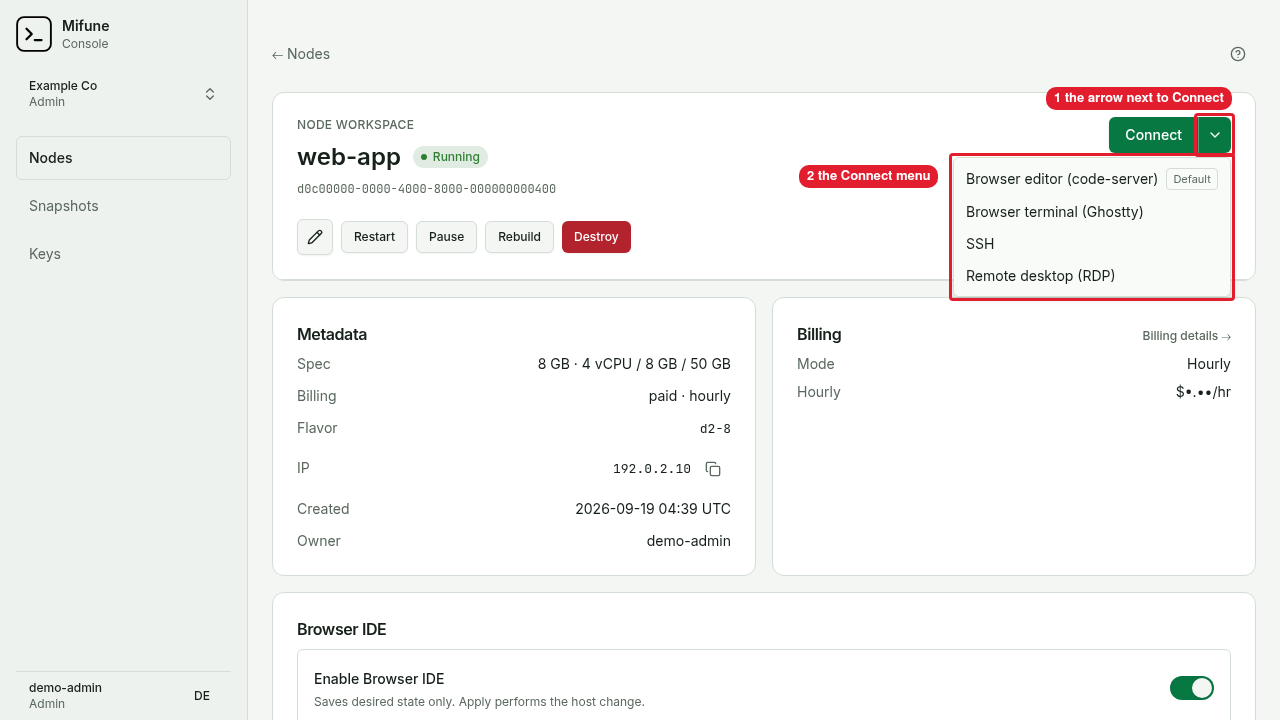Pause the web-app node

[x=446, y=237]
